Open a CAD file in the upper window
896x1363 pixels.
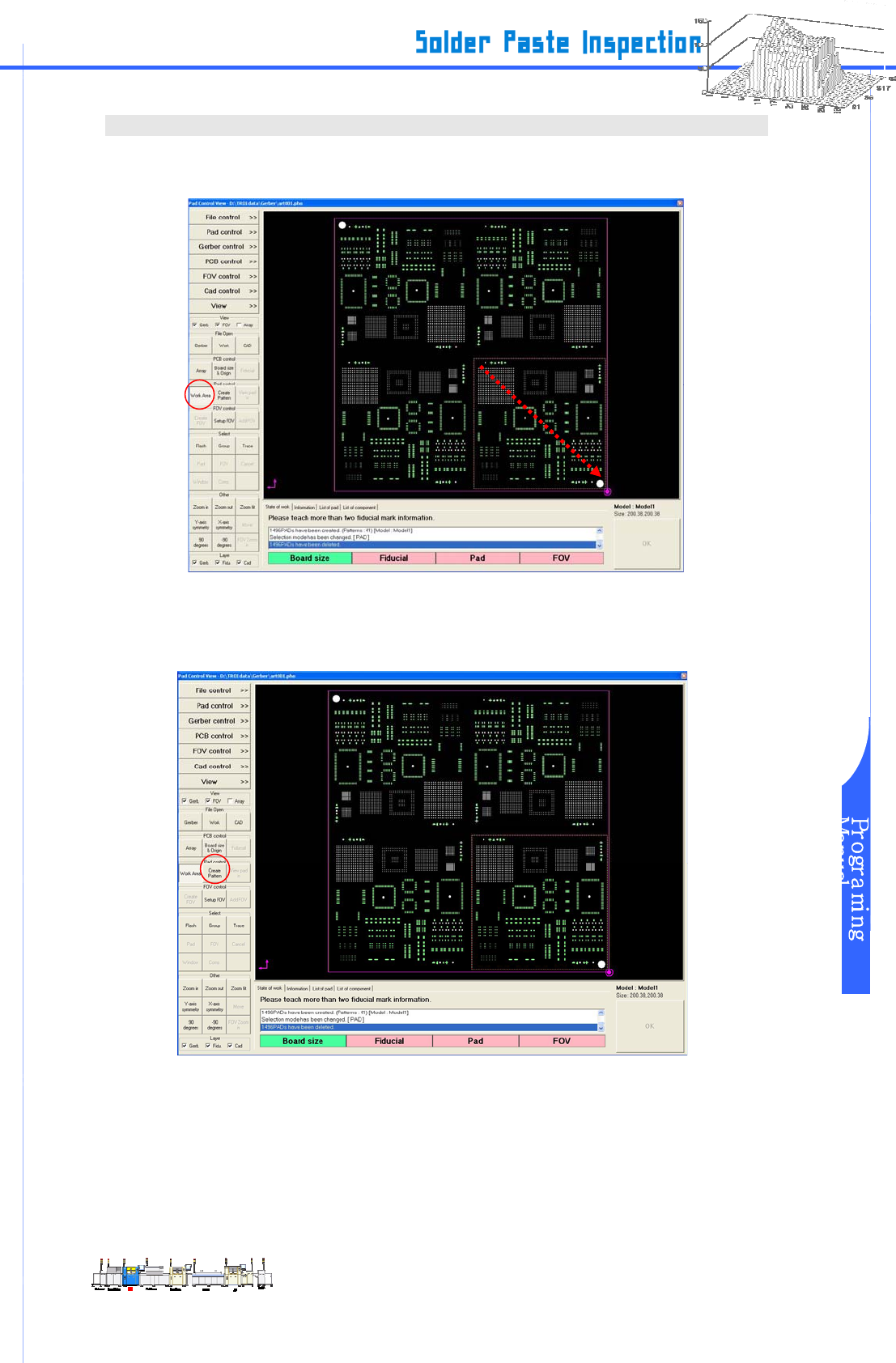[248, 346]
